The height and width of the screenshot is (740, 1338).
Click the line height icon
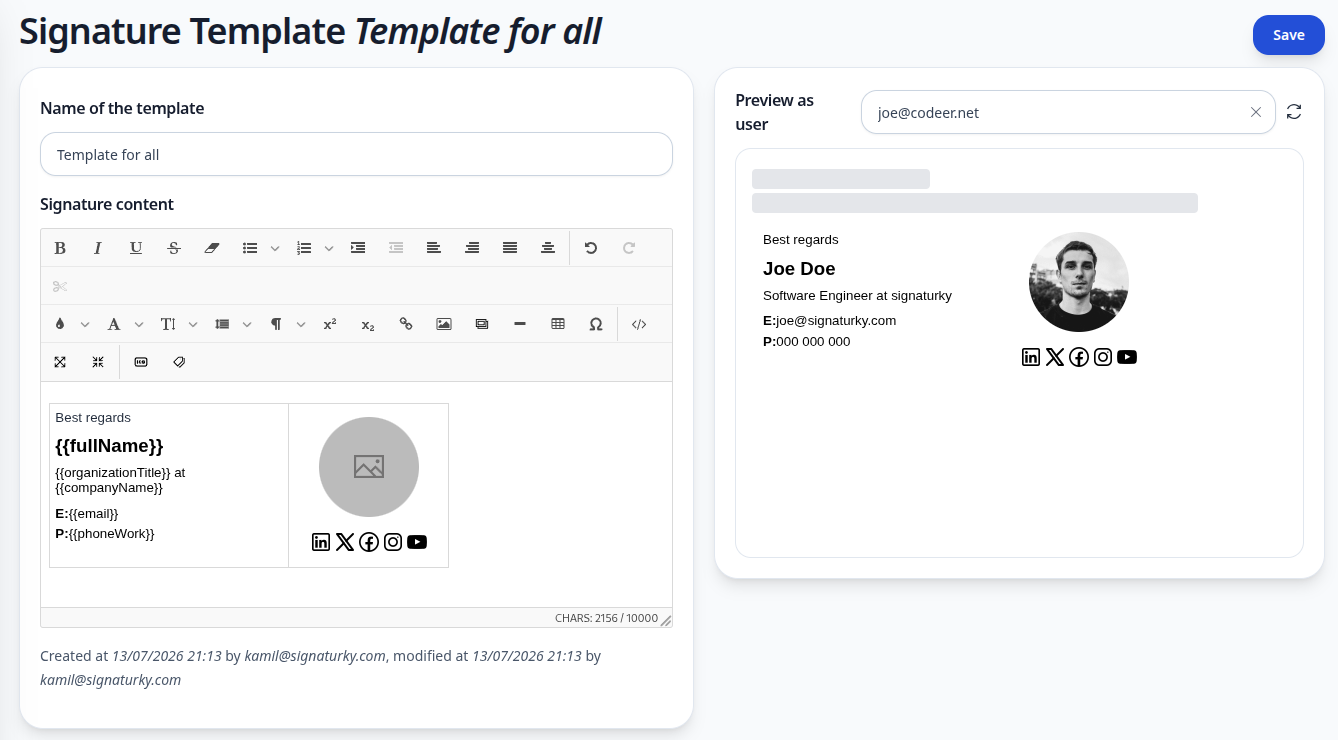[222, 324]
